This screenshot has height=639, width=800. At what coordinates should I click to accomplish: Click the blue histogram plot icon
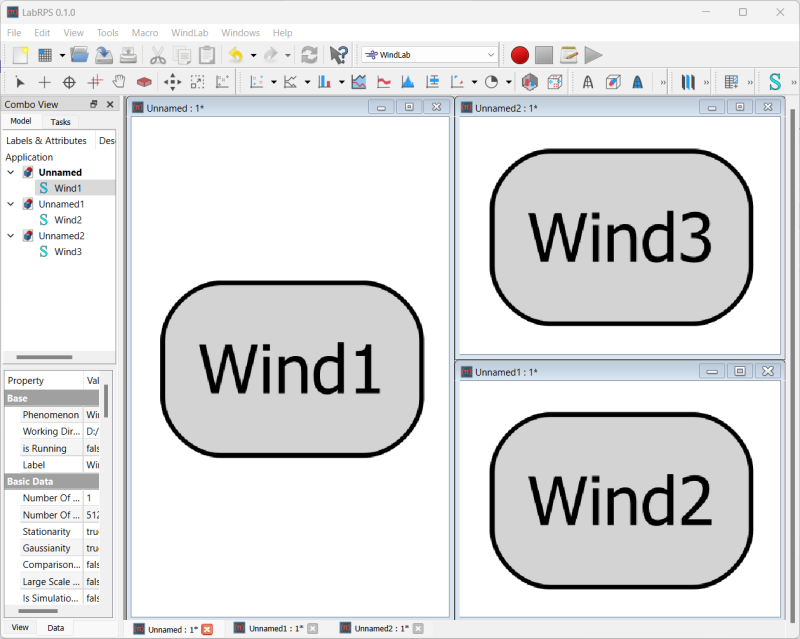(408, 82)
